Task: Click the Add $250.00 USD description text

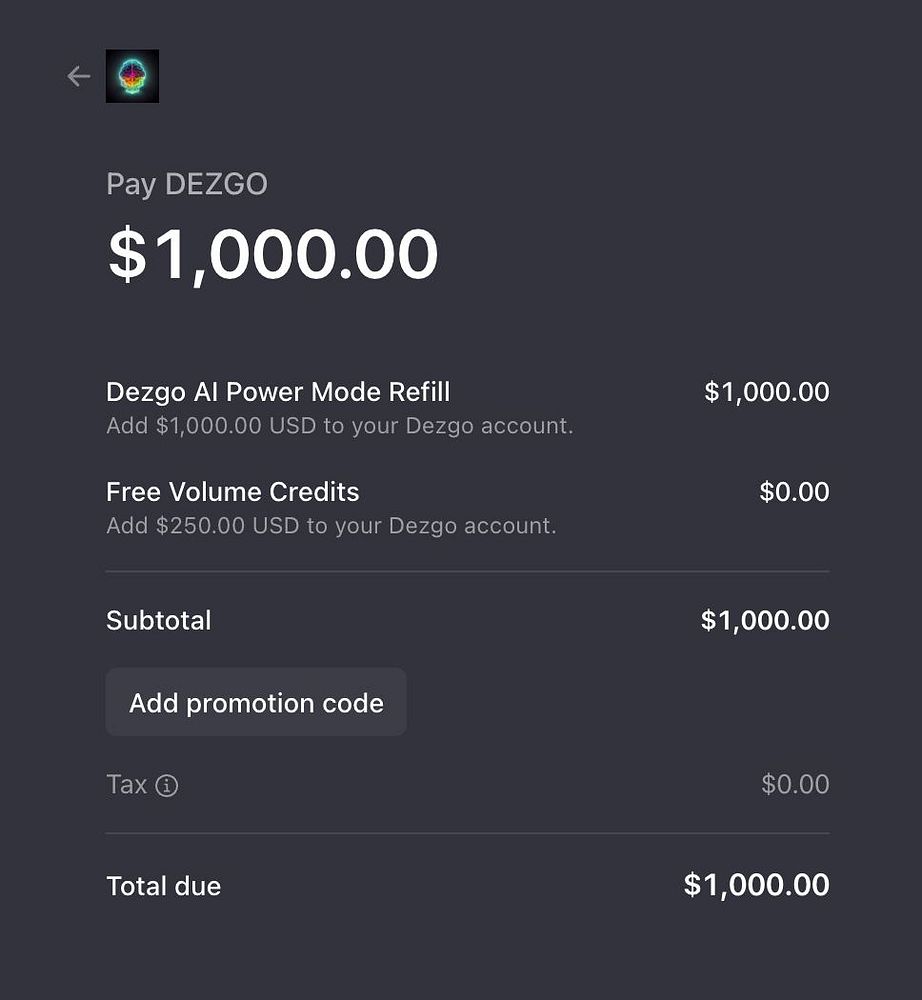Action: click(331, 526)
